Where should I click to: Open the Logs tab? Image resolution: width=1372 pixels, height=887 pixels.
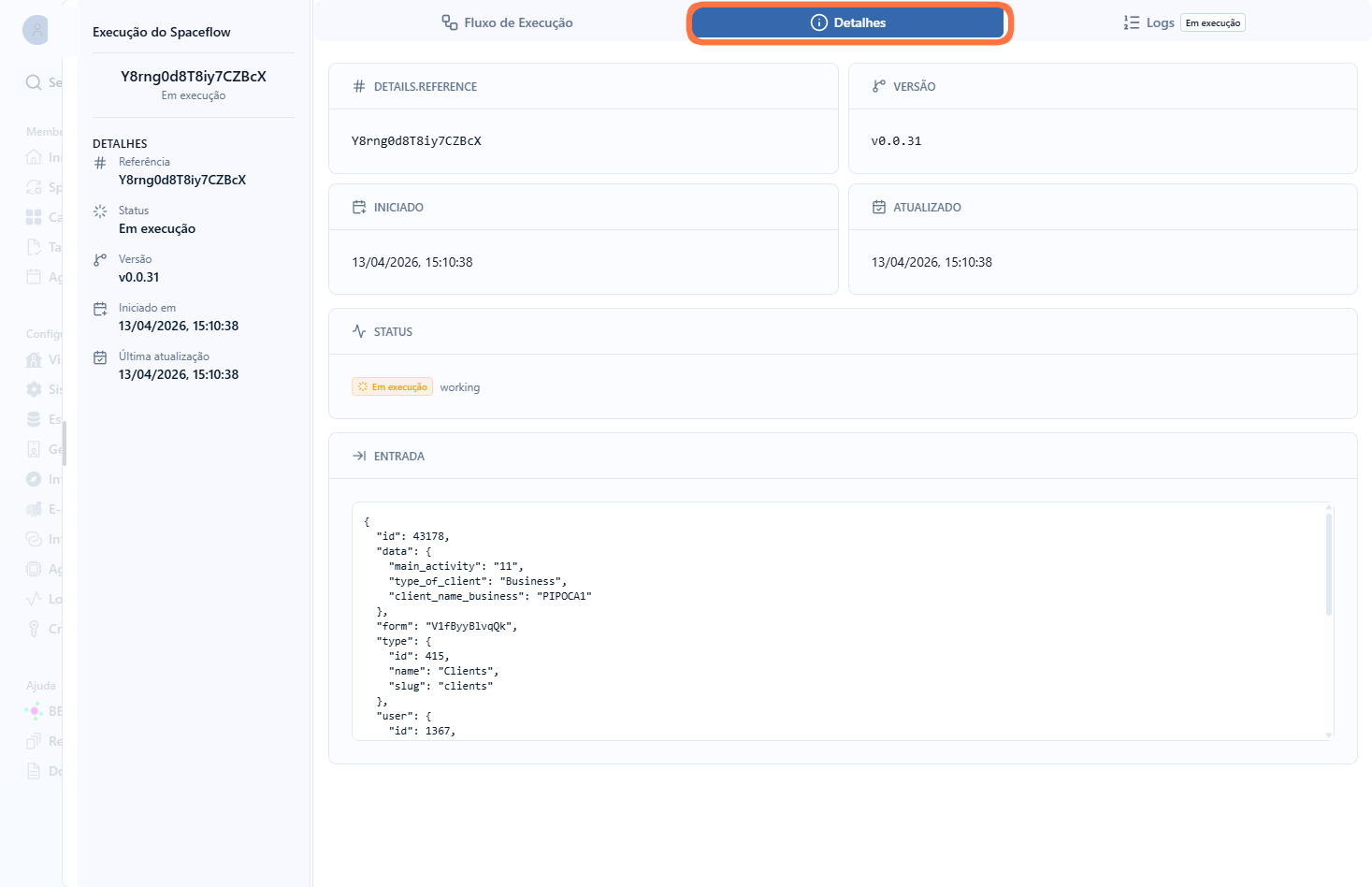pyautogui.click(x=1184, y=22)
